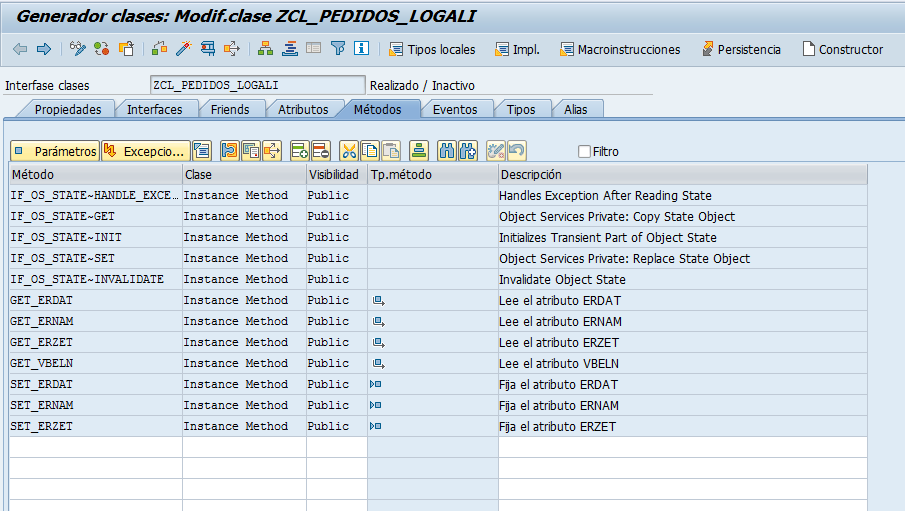Click the green sort/stack icon
This screenshot has width=905, height=511.
click(418, 151)
